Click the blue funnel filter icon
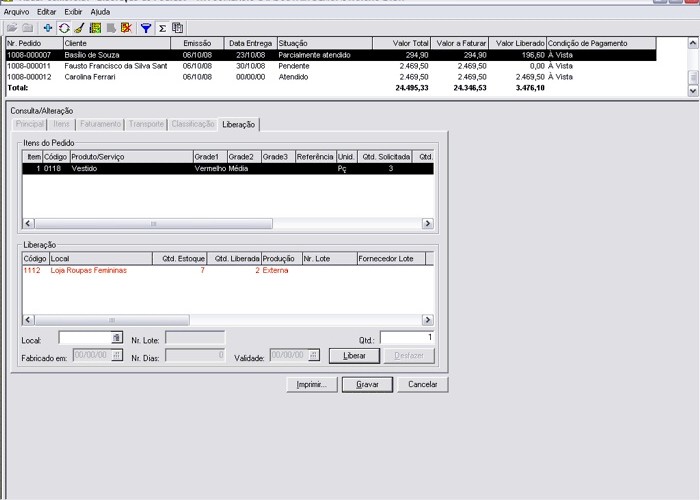 click(146, 28)
